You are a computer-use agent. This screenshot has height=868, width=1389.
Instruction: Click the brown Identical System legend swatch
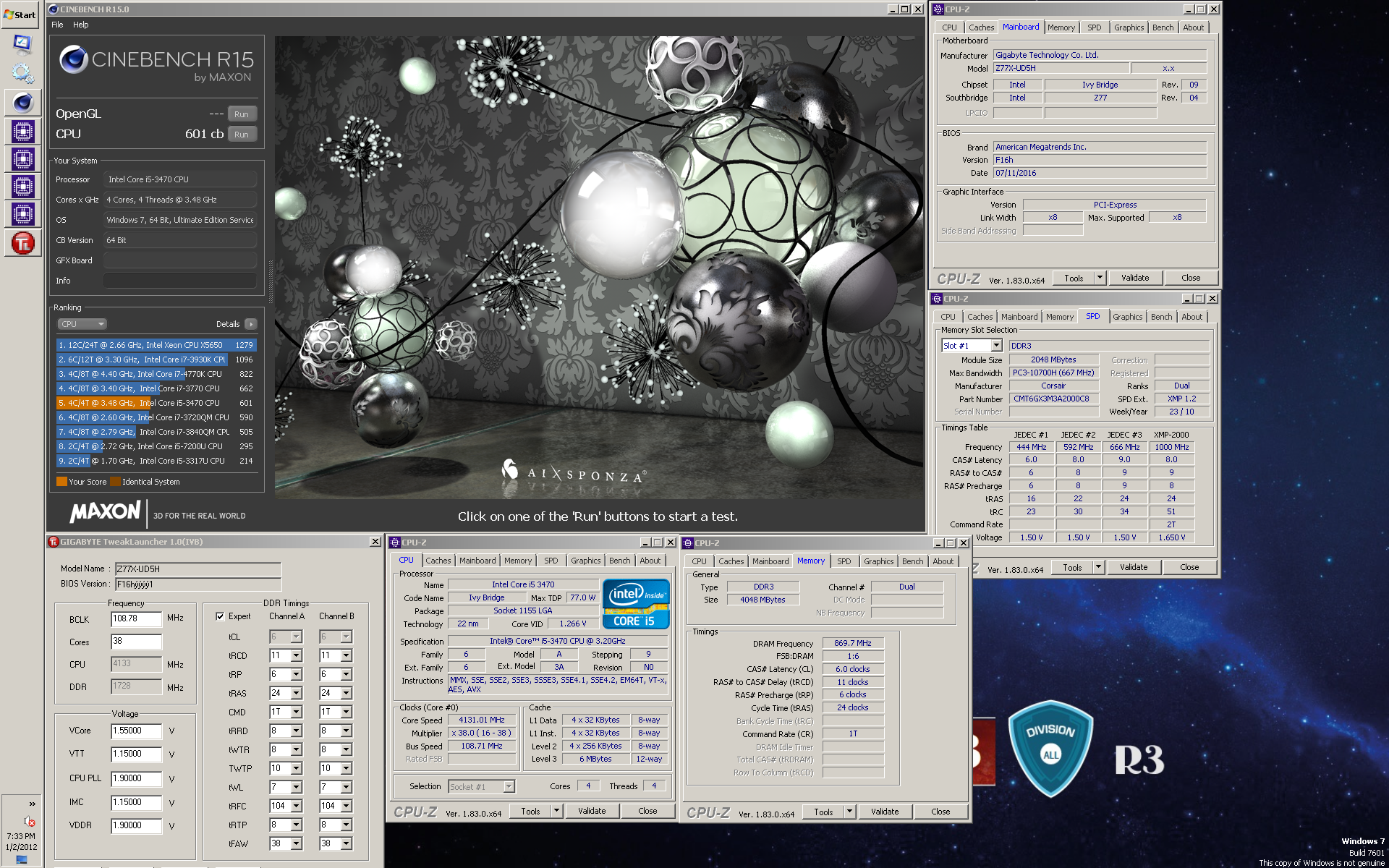tap(115, 482)
